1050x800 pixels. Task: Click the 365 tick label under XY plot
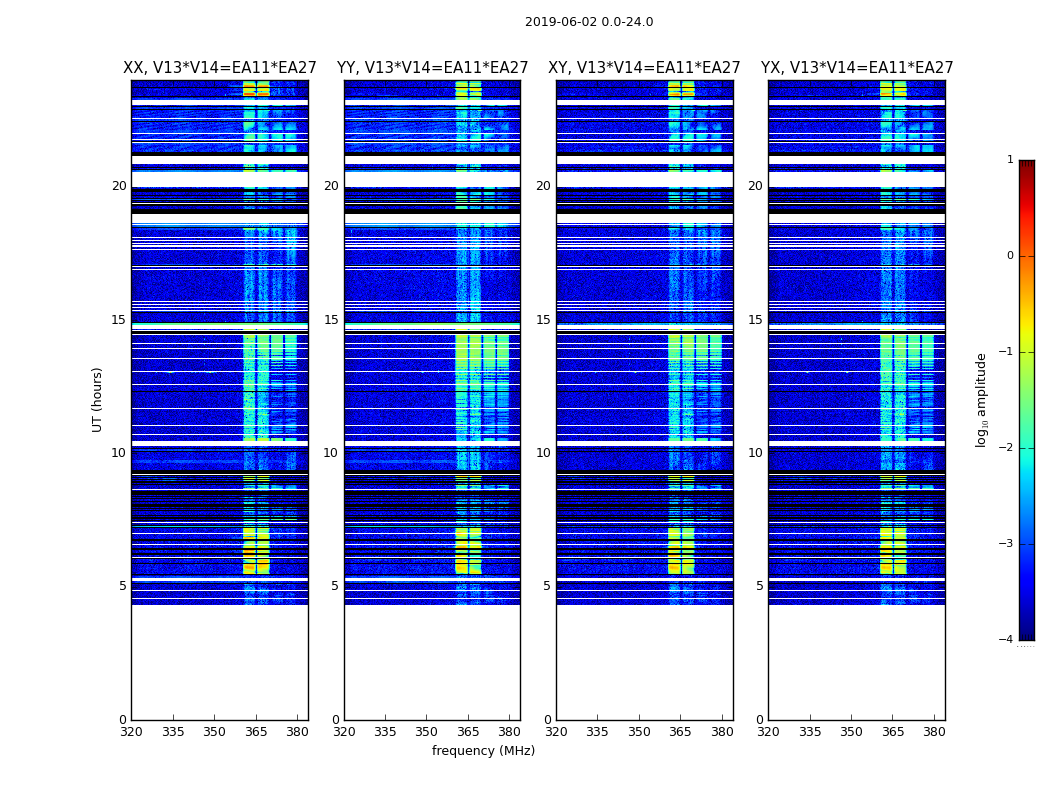(x=680, y=732)
